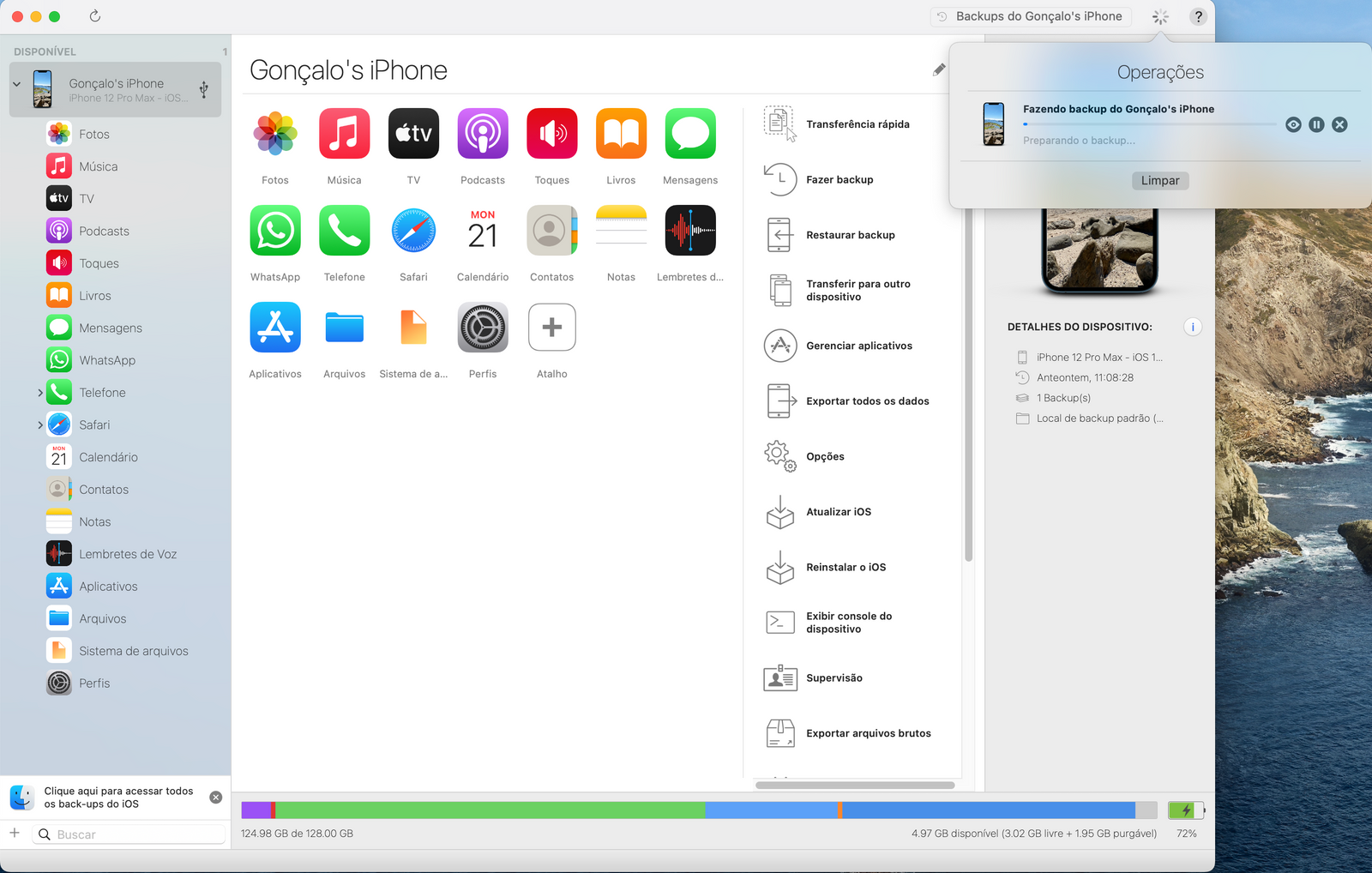Show backup details with the eye icon
The image size is (1372, 873).
pyautogui.click(x=1293, y=124)
